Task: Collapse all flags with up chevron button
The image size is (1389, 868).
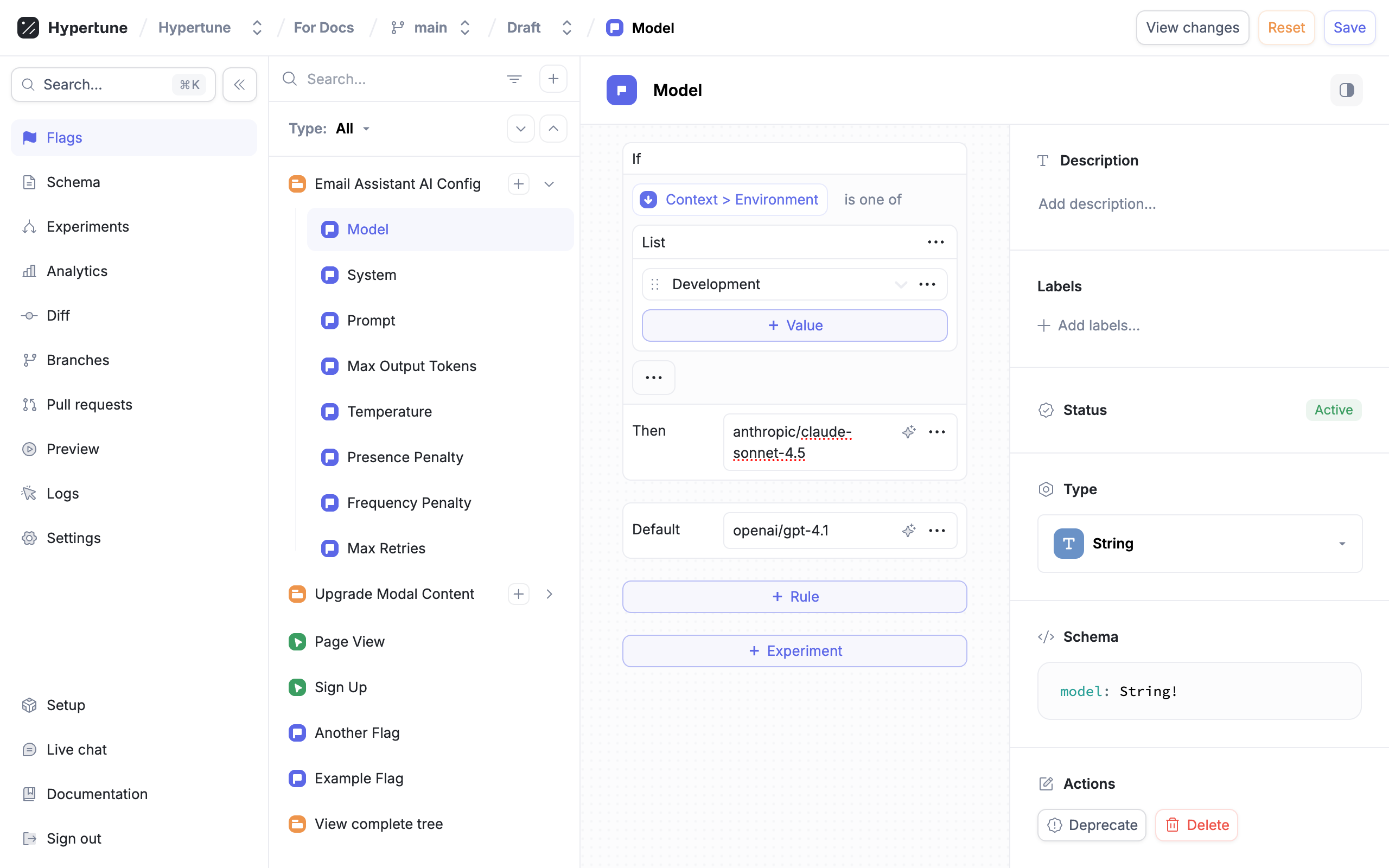Action: pos(553,129)
